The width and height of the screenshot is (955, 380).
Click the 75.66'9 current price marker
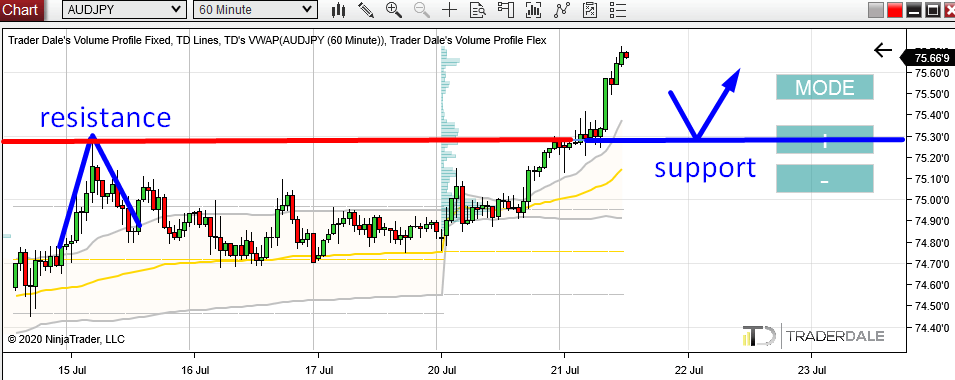(x=930, y=58)
